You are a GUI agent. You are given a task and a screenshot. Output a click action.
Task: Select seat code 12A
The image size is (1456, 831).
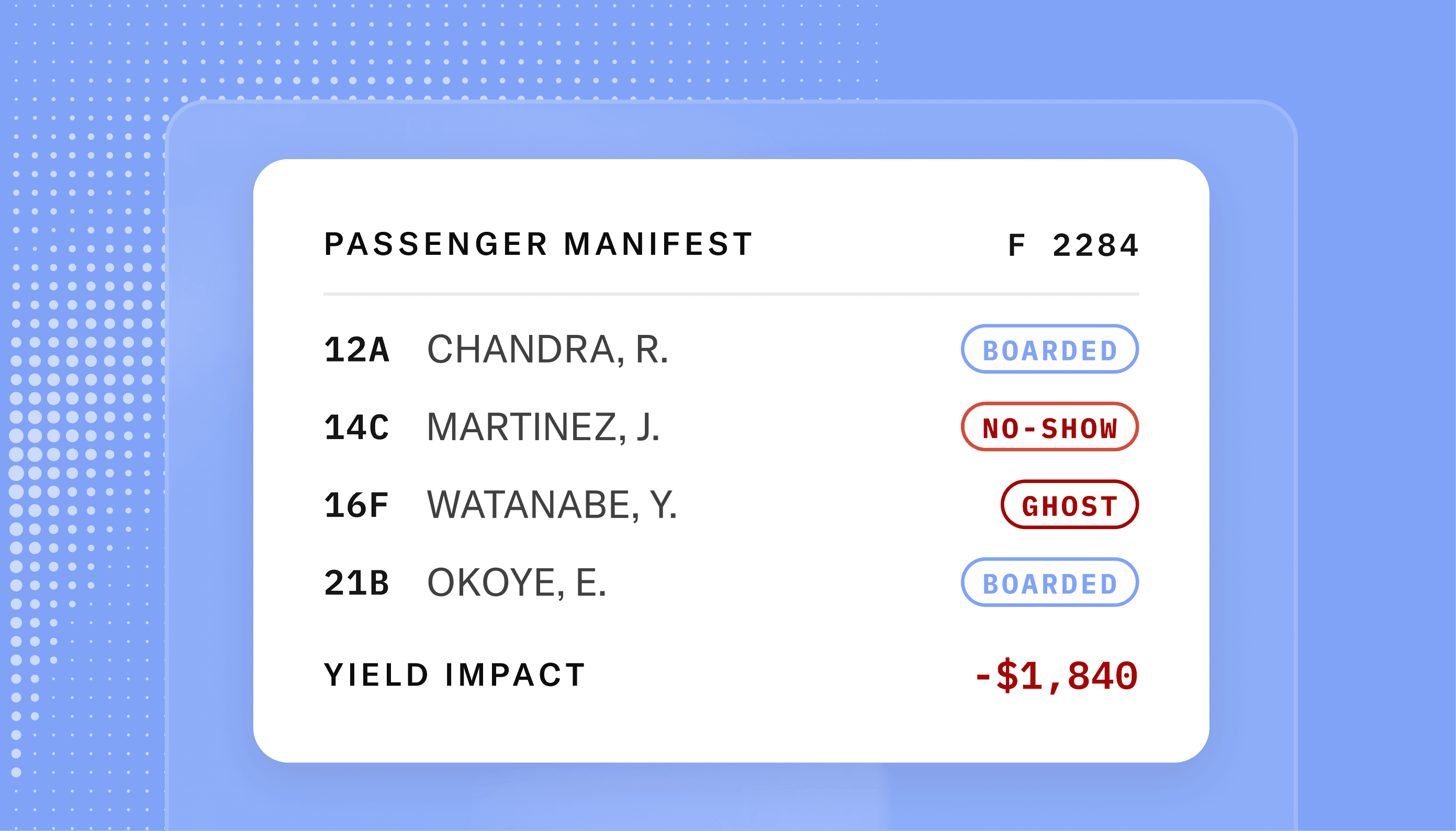pyautogui.click(x=357, y=349)
